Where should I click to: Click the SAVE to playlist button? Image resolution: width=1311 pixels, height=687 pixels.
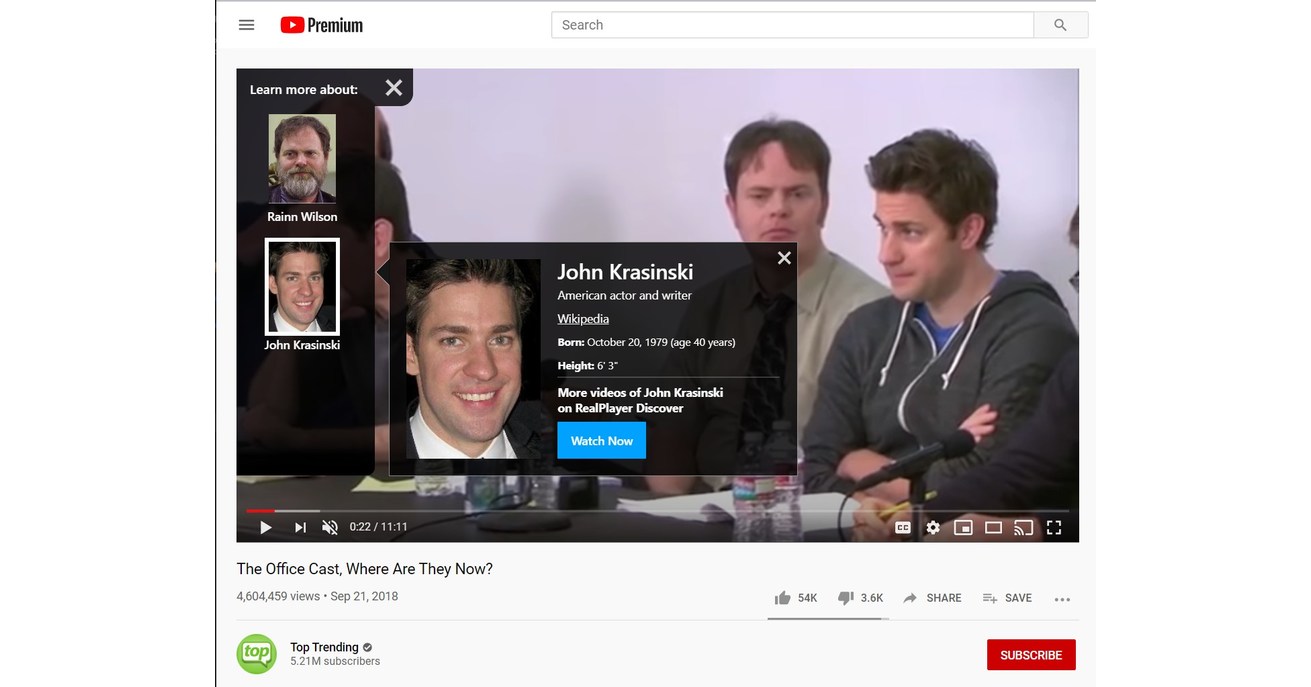click(x=1007, y=598)
